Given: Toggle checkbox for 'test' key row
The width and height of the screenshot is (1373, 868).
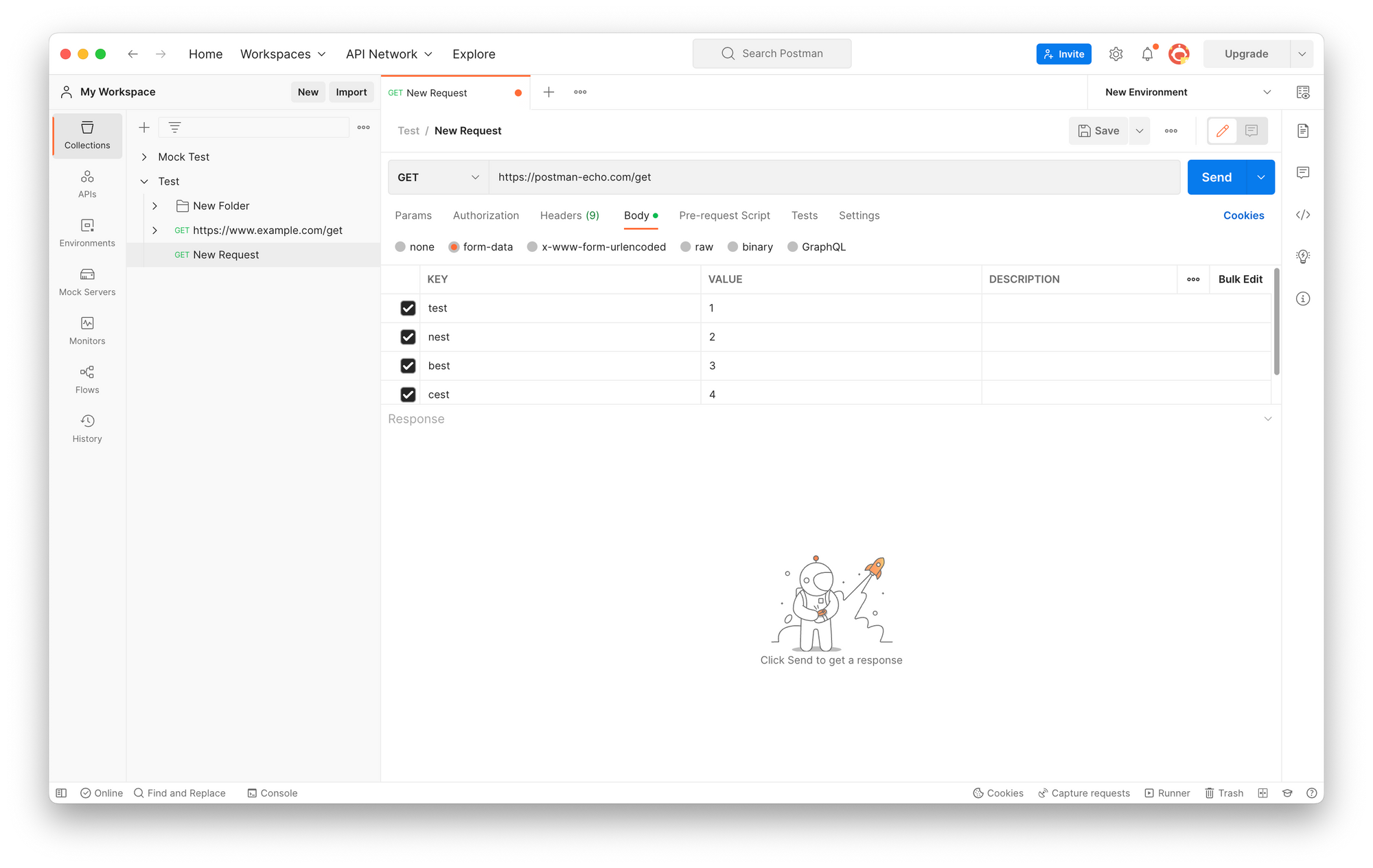Looking at the screenshot, I should point(408,307).
